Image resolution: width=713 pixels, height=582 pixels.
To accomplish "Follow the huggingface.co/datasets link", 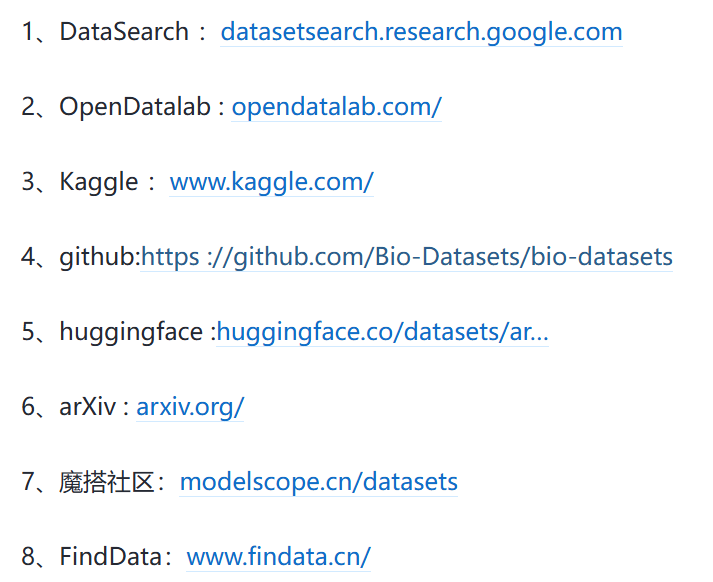I will tap(382, 332).
